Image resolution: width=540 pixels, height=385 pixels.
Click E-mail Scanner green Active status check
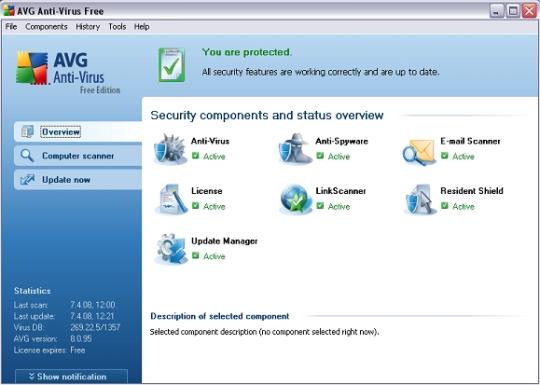point(445,156)
